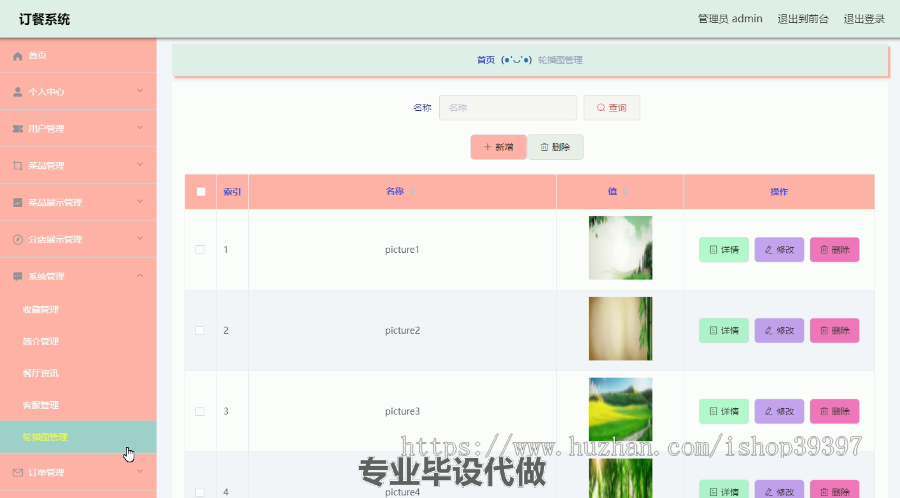Expand the 个人中心 menu chevron

click(x=140, y=91)
